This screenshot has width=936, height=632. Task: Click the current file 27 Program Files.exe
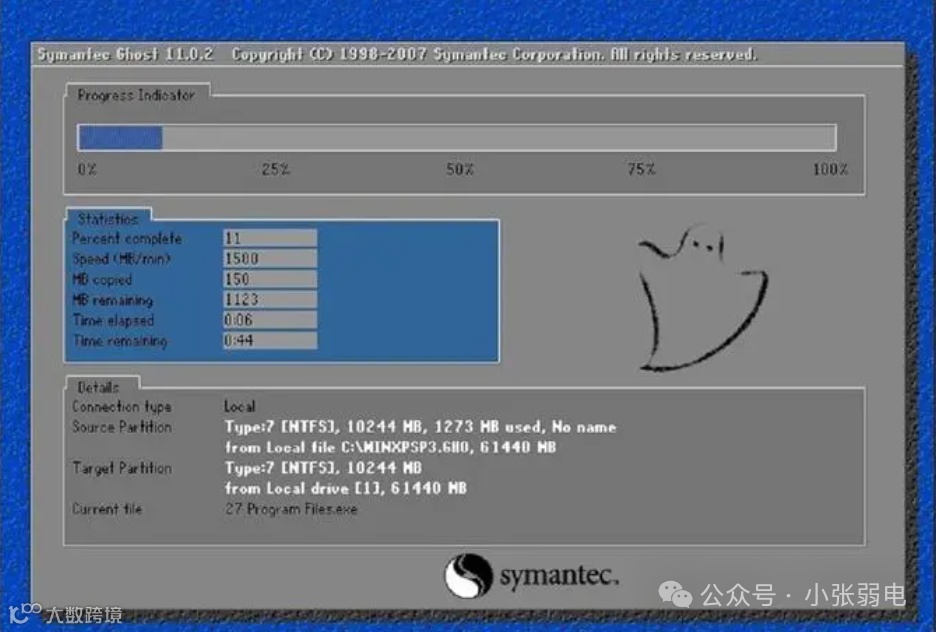[x=291, y=508]
